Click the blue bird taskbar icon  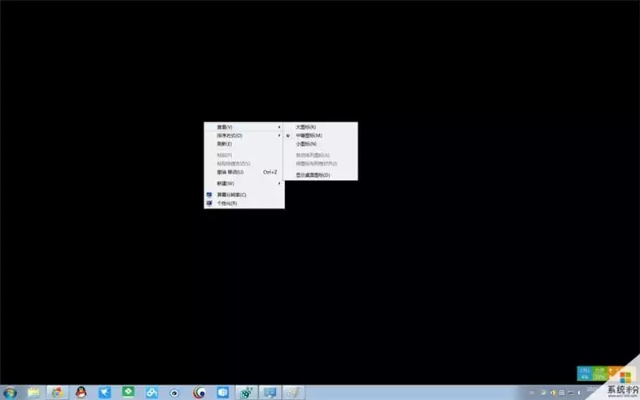pos(104,393)
